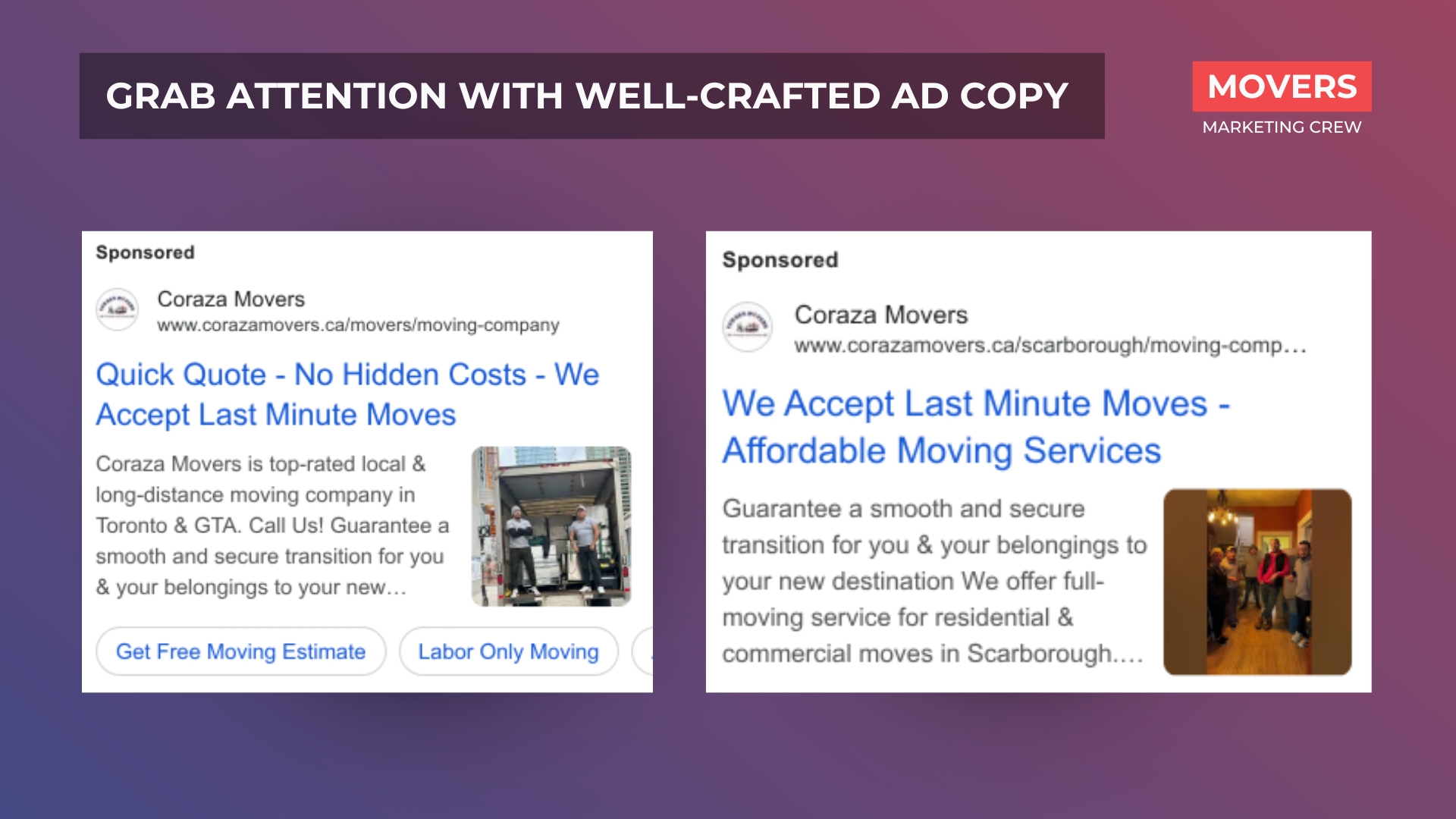Click the Get Free Moving Estimate button
1456x819 pixels.
pyautogui.click(x=240, y=651)
